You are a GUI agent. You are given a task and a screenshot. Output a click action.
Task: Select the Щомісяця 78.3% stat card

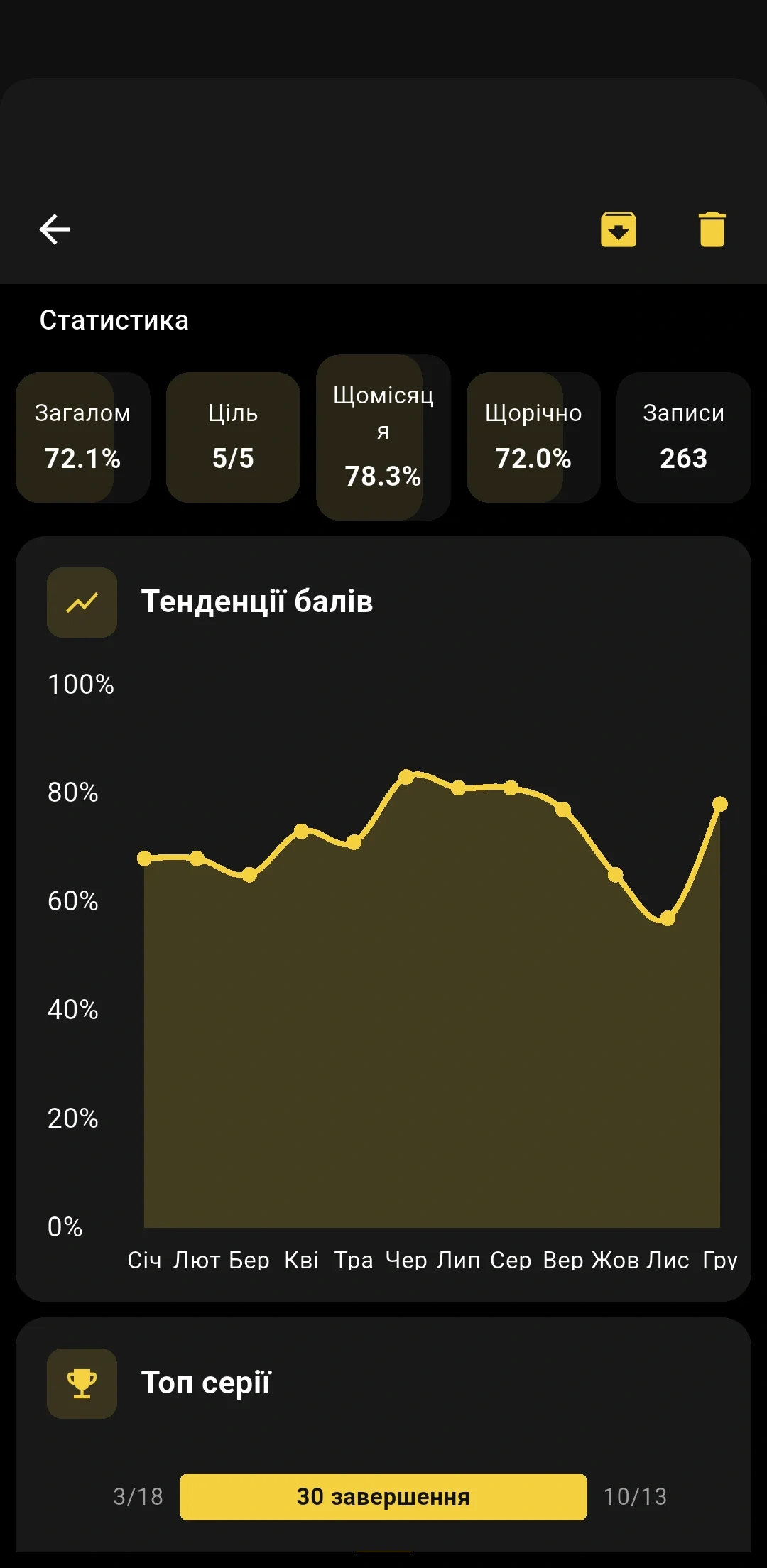coord(383,437)
